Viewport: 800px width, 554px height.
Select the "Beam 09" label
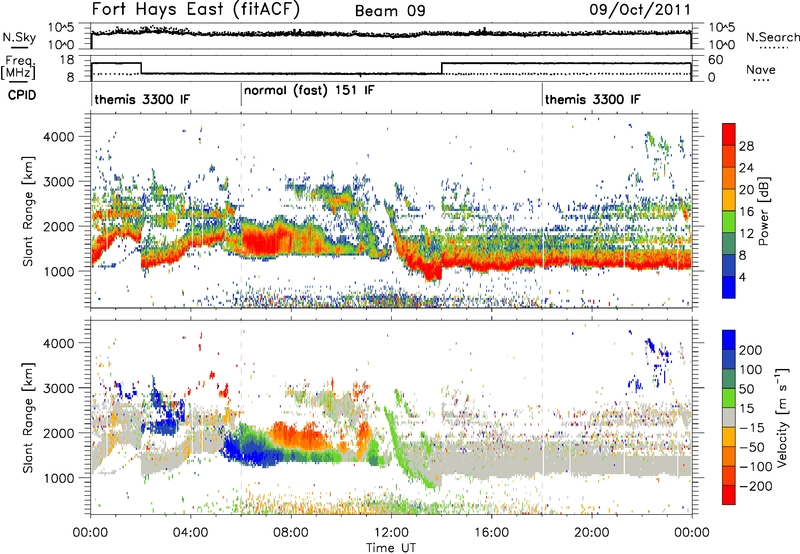point(390,11)
